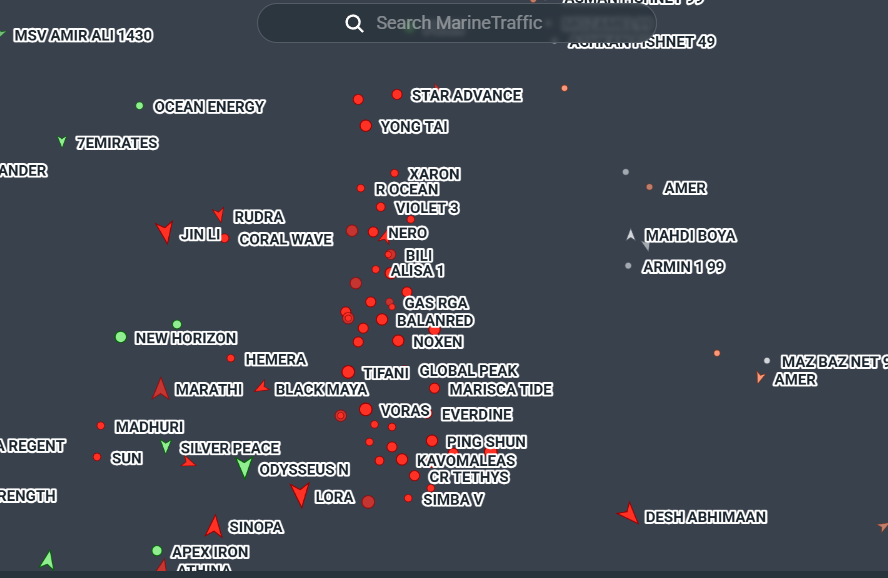This screenshot has height=578, width=888.
Task: Select the OCEAN ENERGY green vessel dot
Action: 139,106
